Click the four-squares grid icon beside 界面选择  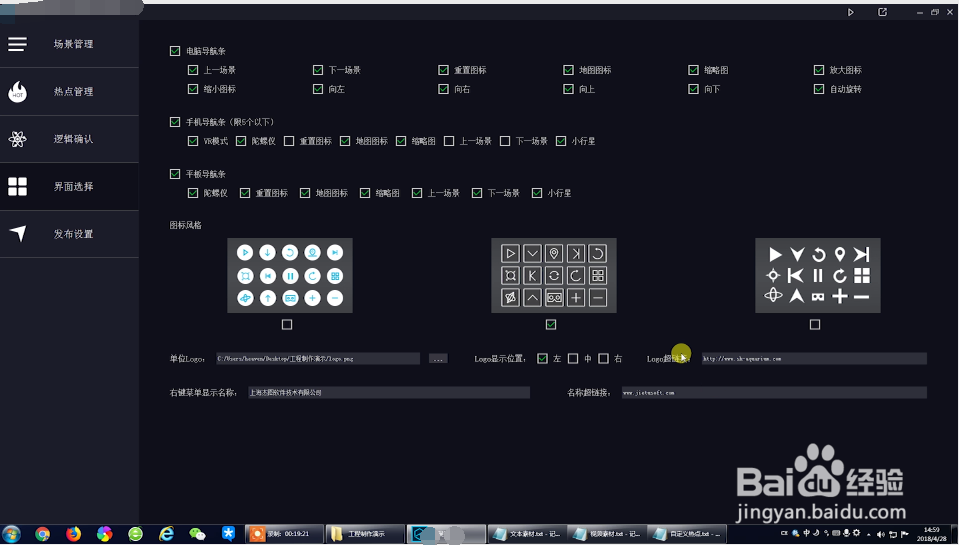pos(17,187)
